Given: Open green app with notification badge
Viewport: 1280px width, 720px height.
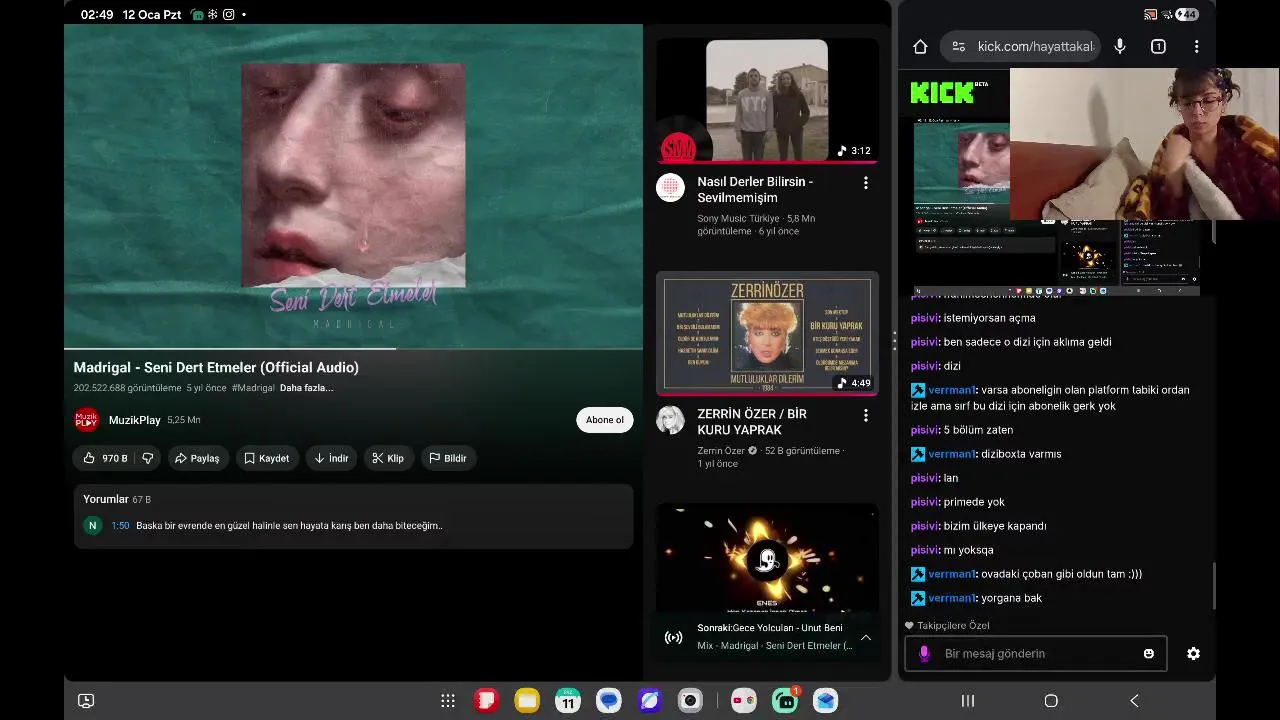Looking at the screenshot, I should pos(785,701).
